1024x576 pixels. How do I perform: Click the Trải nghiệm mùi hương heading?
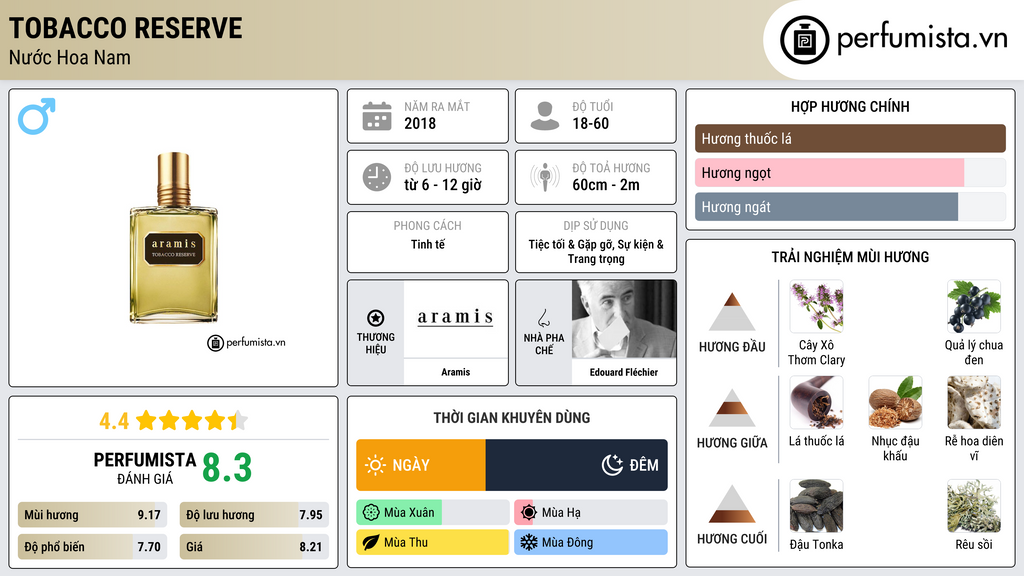pyautogui.click(x=850, y=257)
